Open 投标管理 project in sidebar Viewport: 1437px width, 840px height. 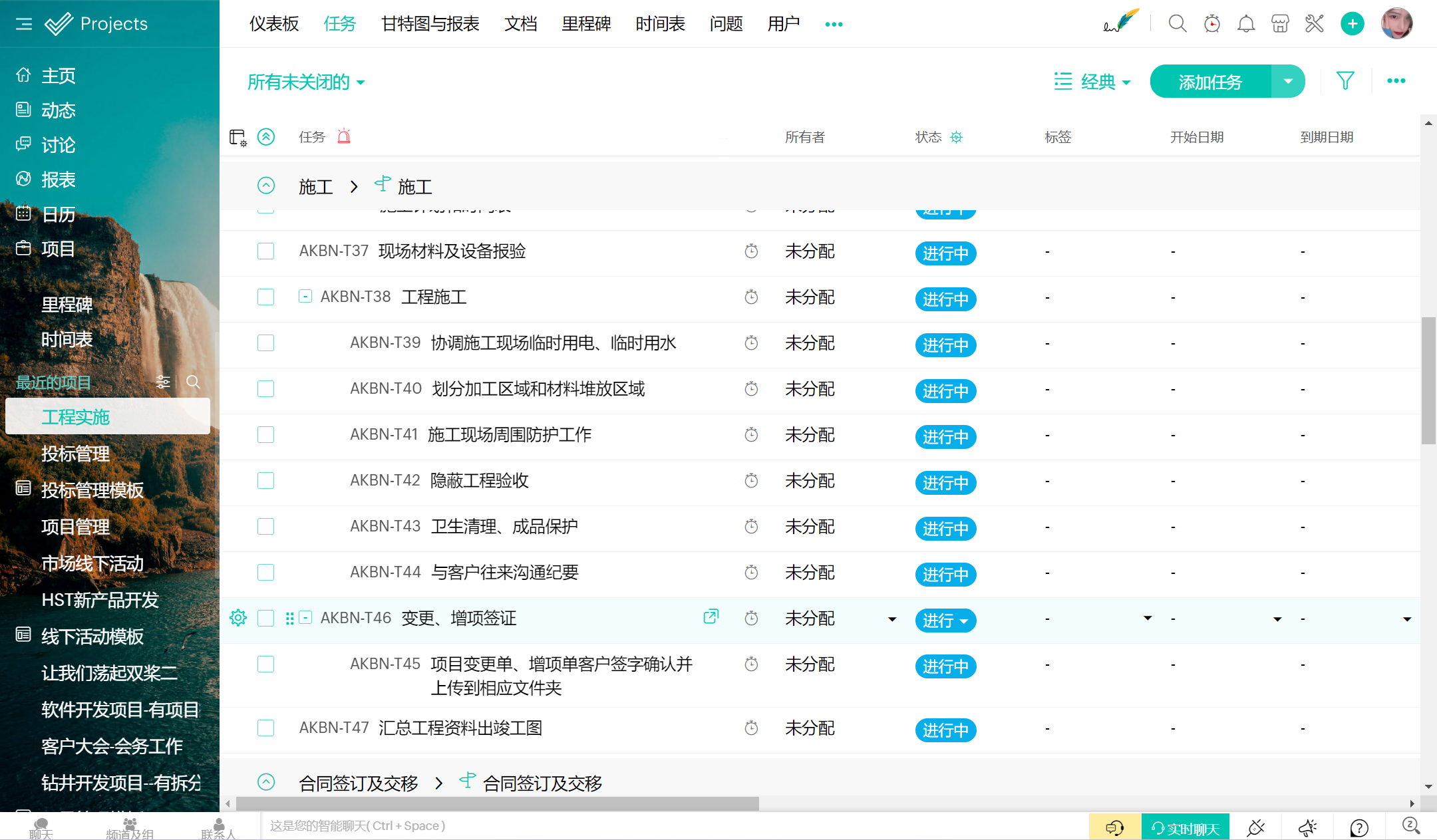[x=75, y=454]
